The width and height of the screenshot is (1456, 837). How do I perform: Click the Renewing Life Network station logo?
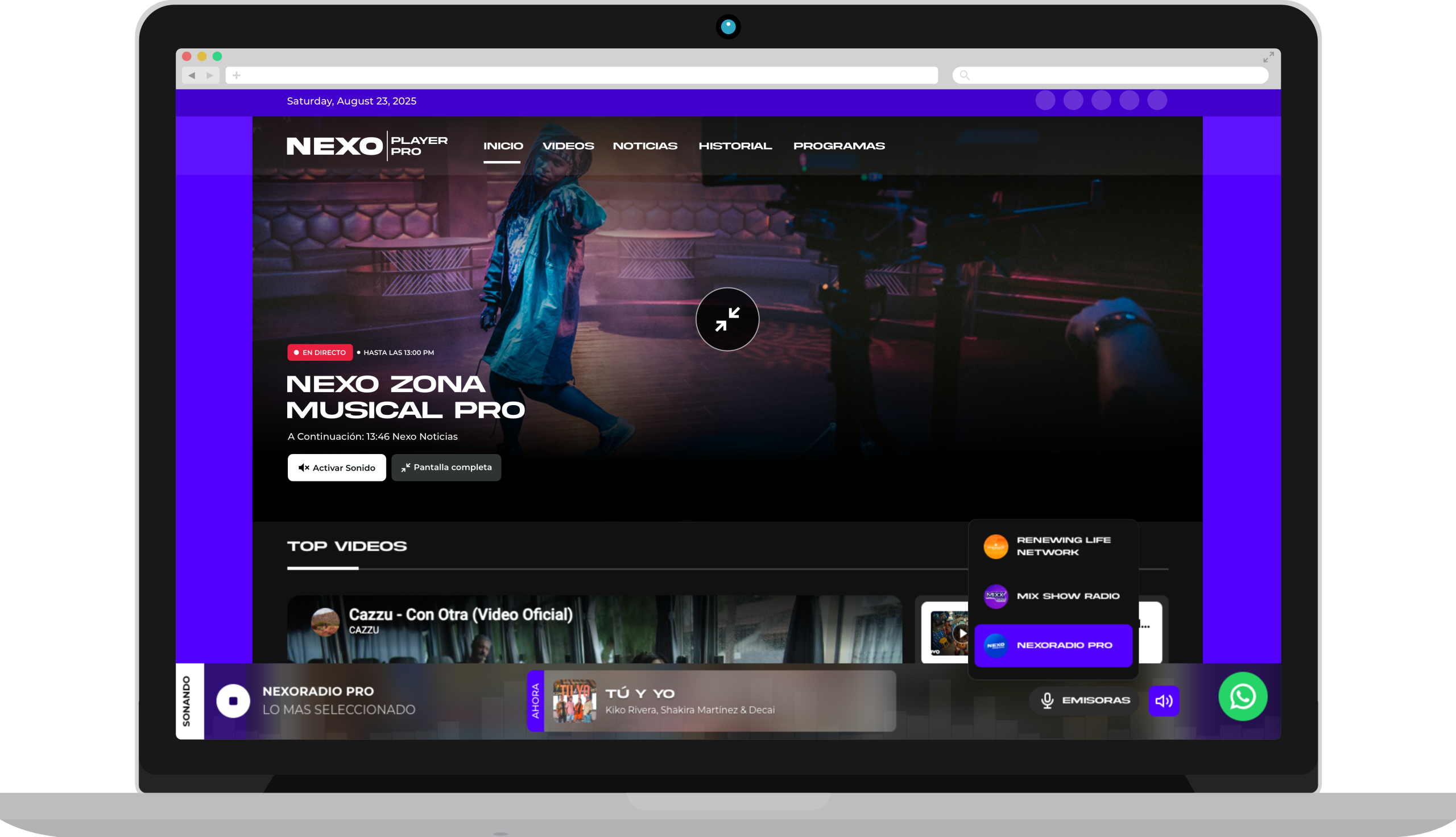996,546
